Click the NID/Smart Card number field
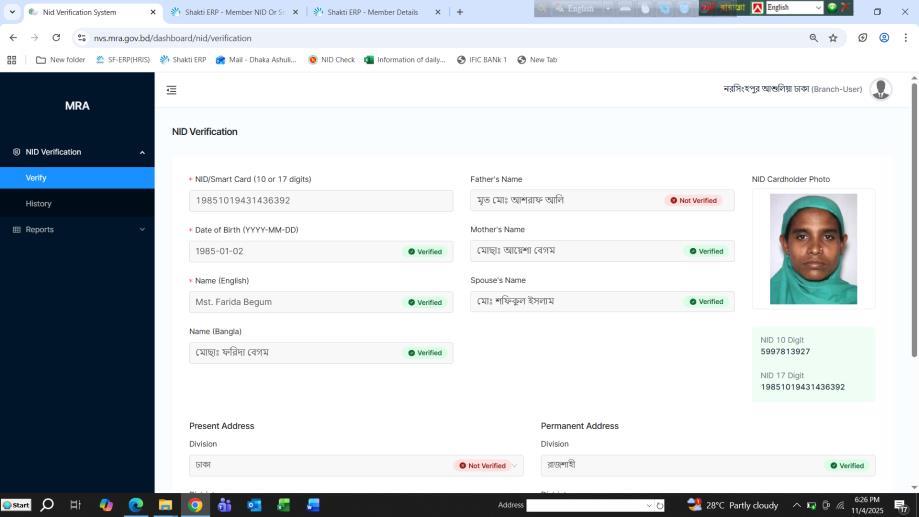The image size is (919, 517). click(x=320, y=200)
